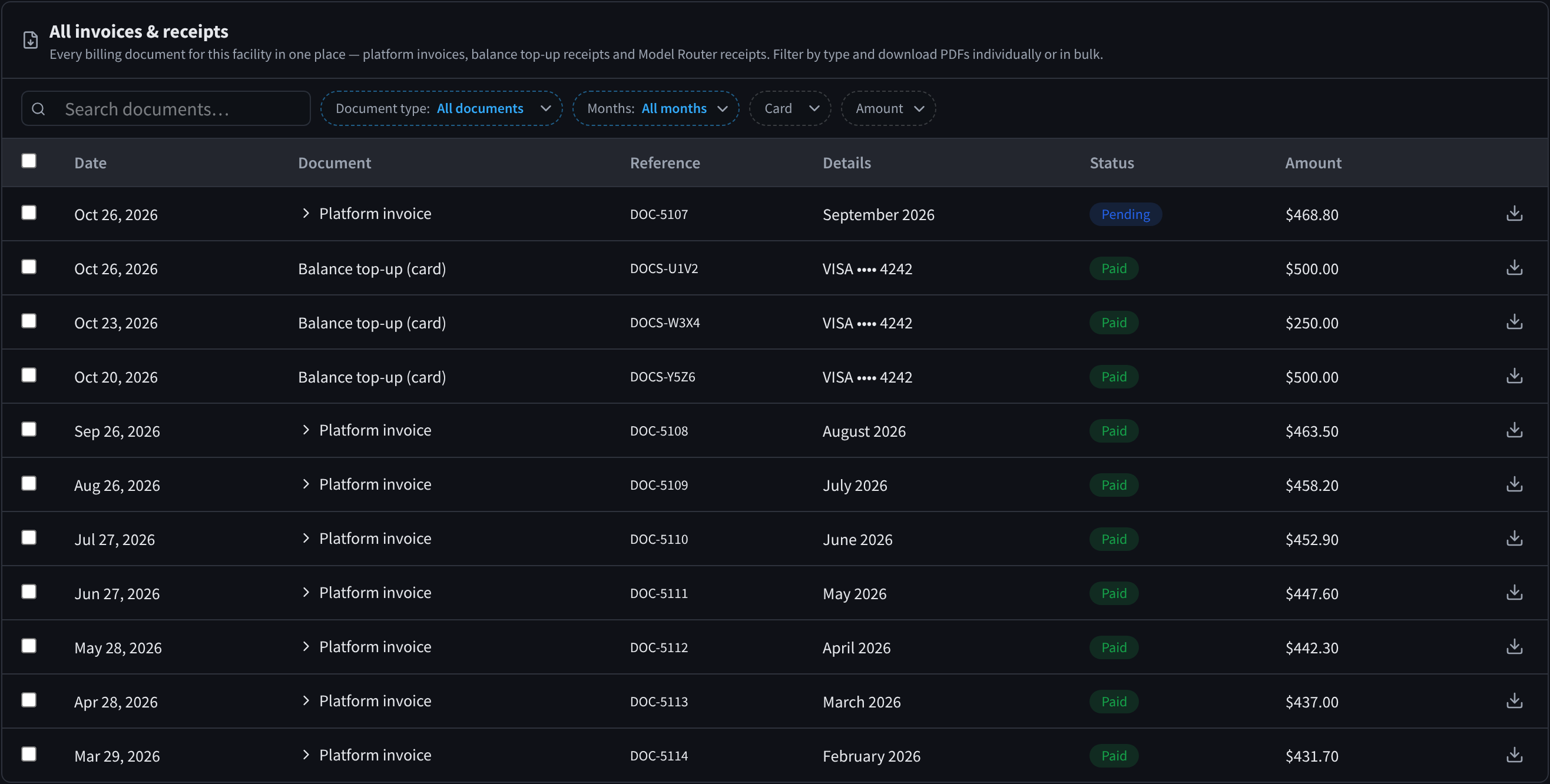Click the invoices document header icon

tap(30, 40)
